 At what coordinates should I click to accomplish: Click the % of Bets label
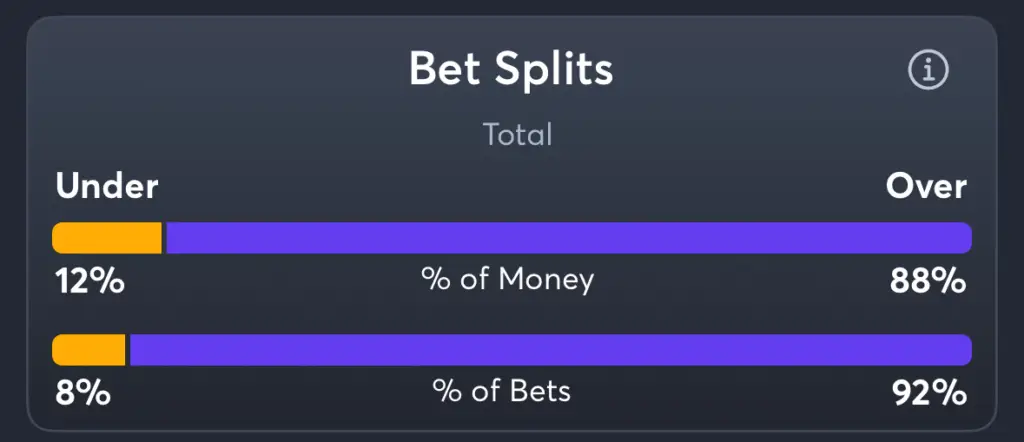(502, 392)
